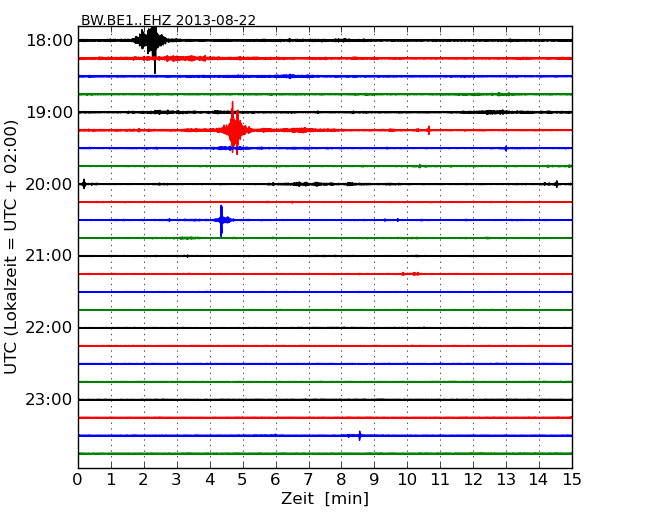
Task: Select the large red seismic burst below the 19:00 trace
Action: [234, 129]
